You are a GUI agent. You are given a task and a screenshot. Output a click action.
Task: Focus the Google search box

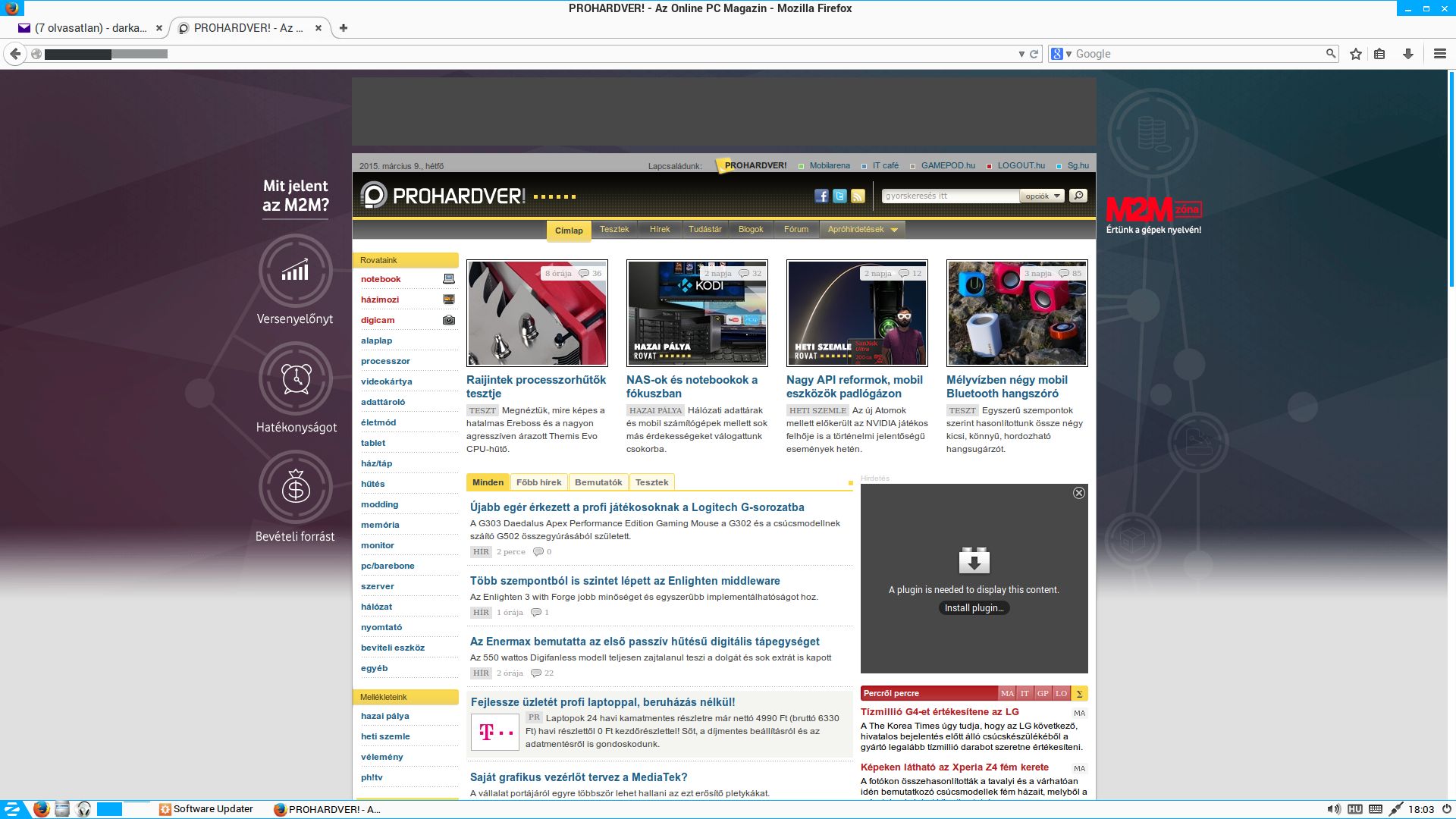(1198, 54)
